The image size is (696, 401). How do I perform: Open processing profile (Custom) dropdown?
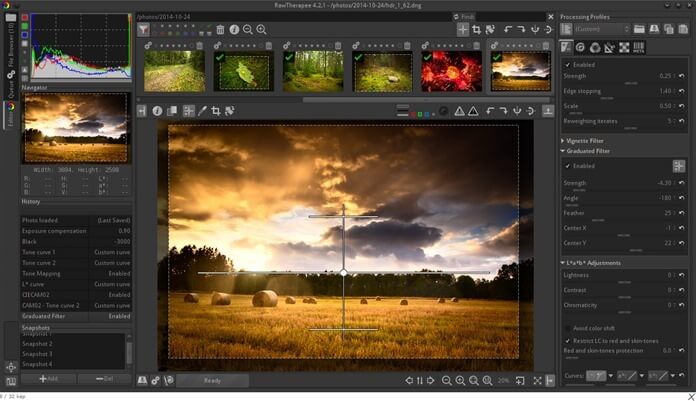point(602,29)
